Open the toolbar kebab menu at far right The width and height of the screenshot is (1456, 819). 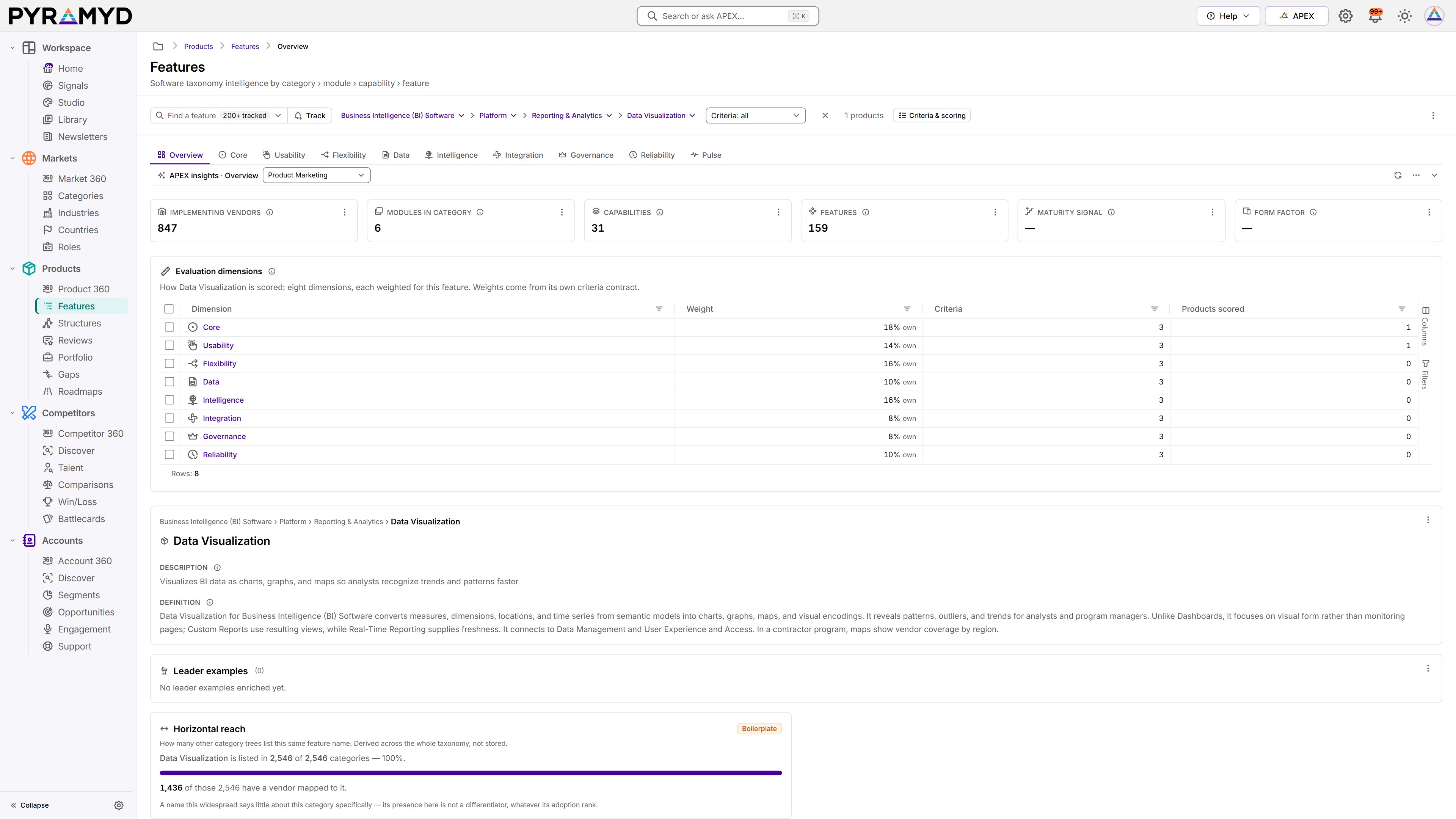(1433, 115)
